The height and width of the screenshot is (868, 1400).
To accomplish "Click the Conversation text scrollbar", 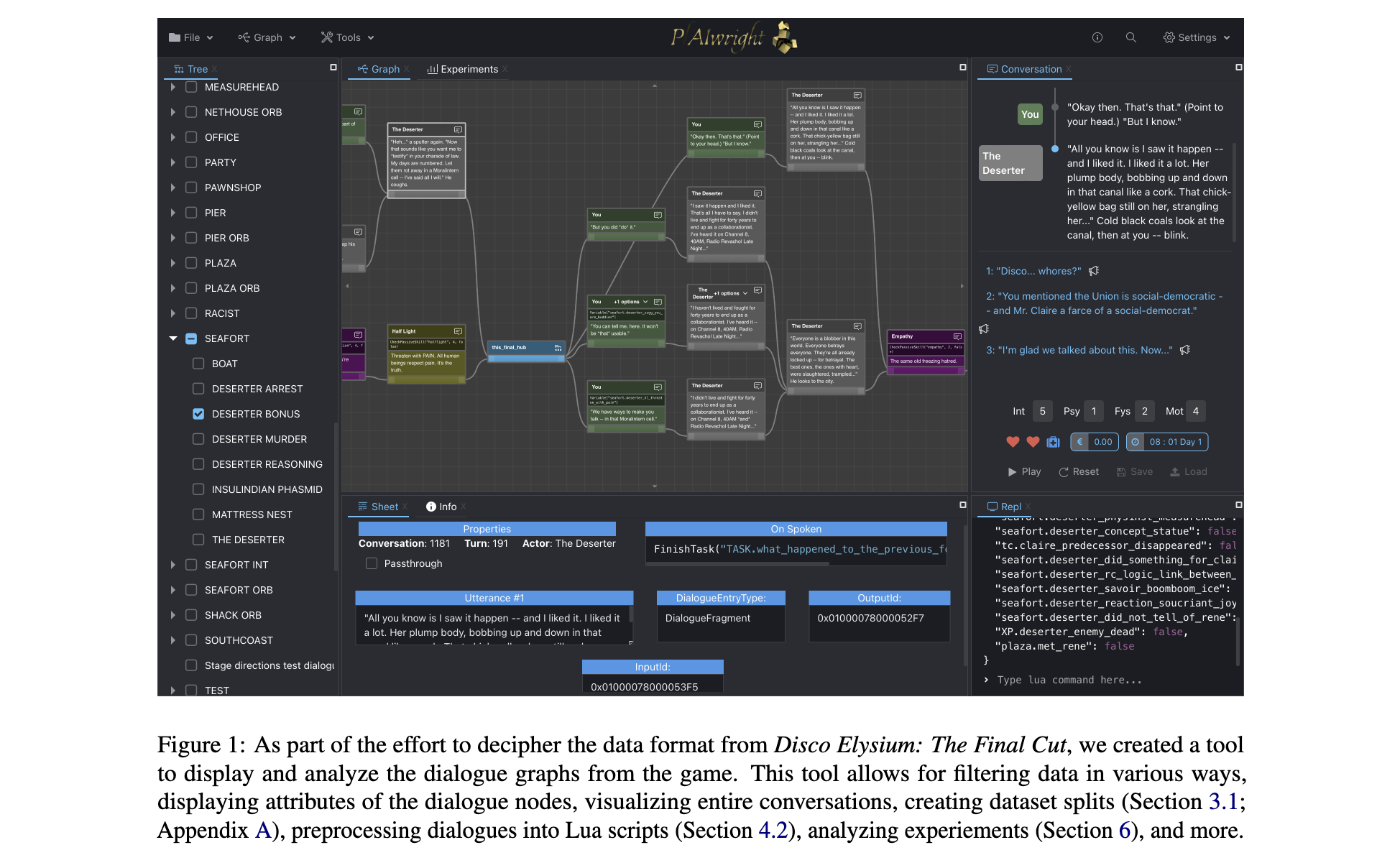I will (1234, 193).
